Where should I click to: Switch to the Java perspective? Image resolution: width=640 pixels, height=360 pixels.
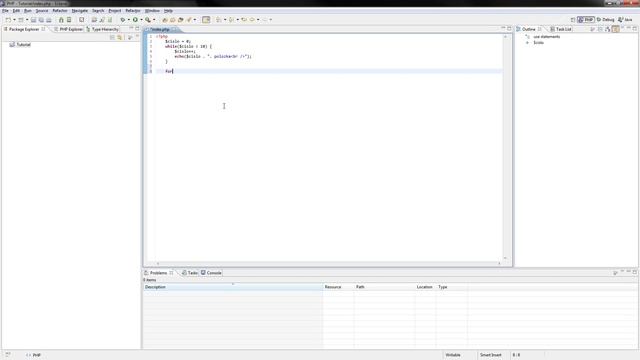click(x=625, y=20)
